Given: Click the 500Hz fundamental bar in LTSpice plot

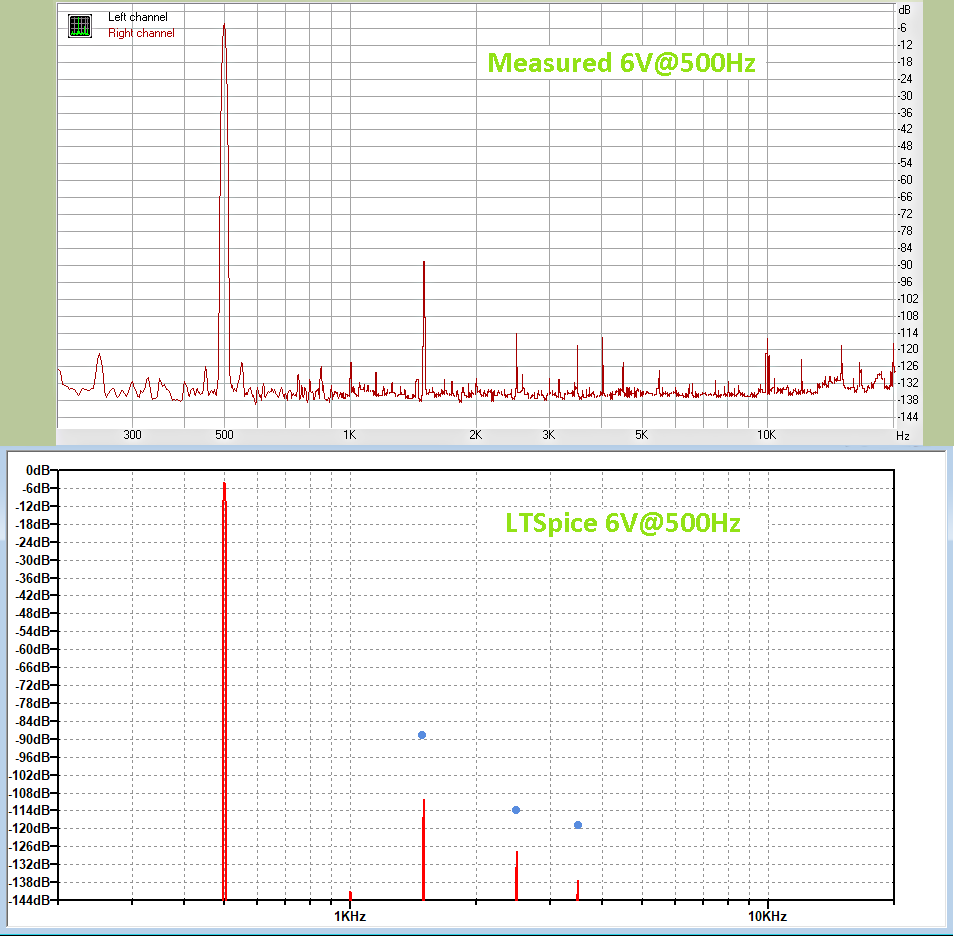Looking at the screenshot, I should click(225, 691).
